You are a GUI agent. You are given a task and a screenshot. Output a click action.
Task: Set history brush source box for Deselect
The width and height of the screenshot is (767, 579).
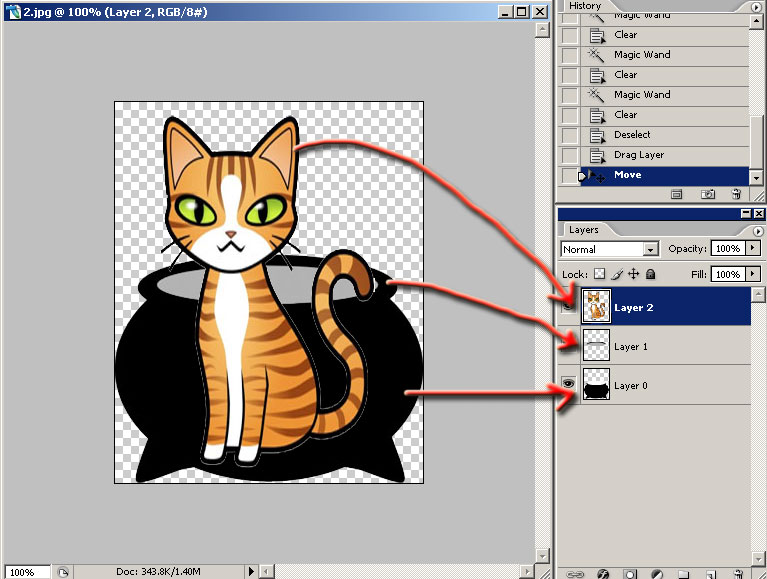569,134
